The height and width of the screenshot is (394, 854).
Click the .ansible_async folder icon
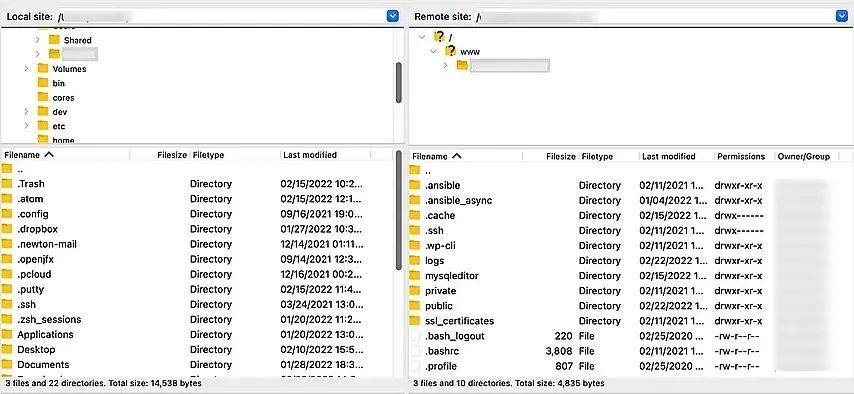pyautogui.click(x=415, y=201)
